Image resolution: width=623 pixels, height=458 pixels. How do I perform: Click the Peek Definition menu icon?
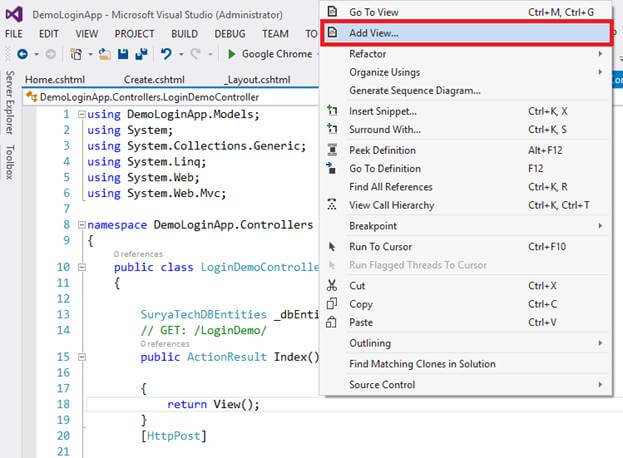click(332, 150)
